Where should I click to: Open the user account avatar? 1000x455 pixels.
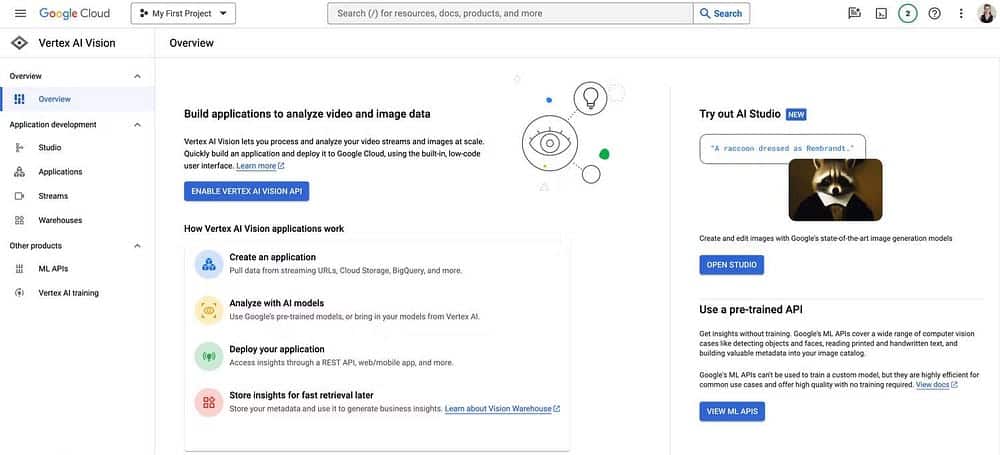point(986,13)
